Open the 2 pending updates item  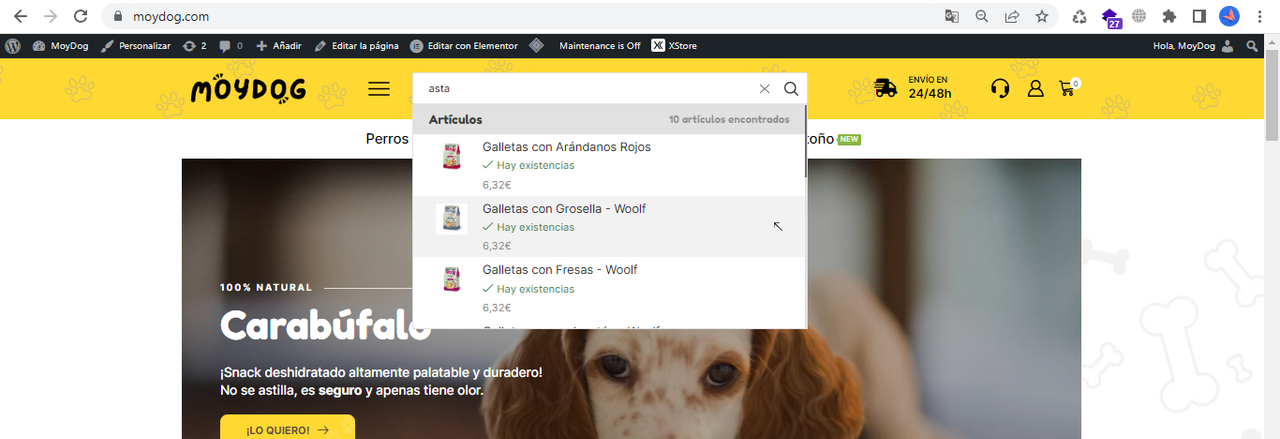[x=195, y=46]
